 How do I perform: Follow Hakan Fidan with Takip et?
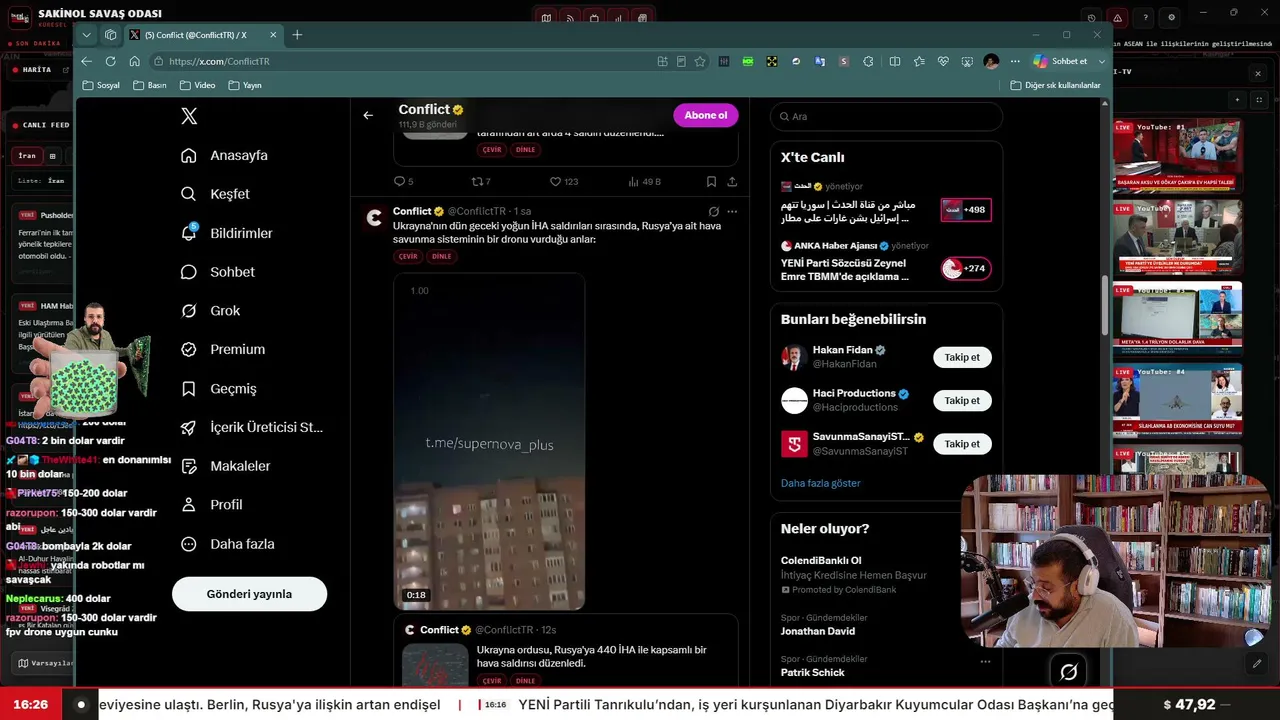click(962, 357)
